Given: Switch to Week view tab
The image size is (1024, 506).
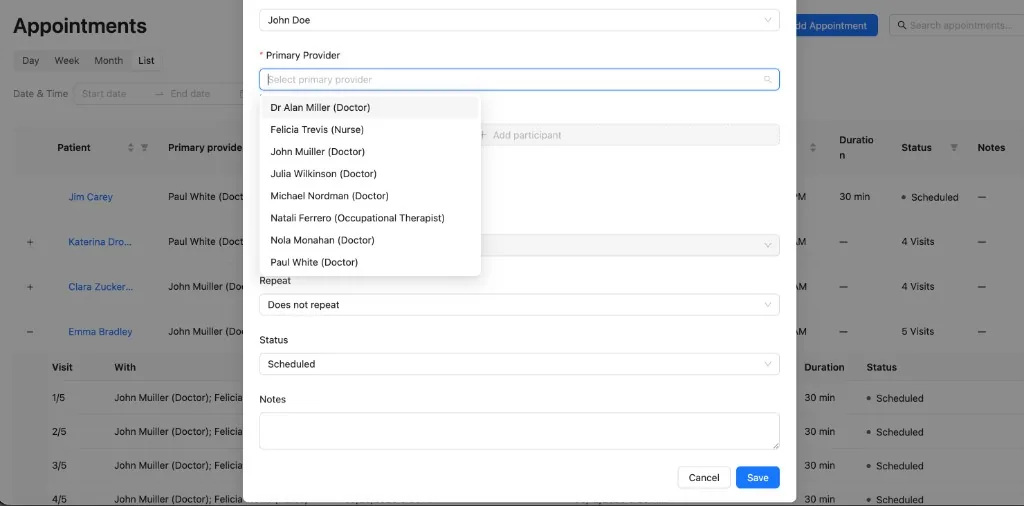Looking at the screenshot, I should click(67, 61).
